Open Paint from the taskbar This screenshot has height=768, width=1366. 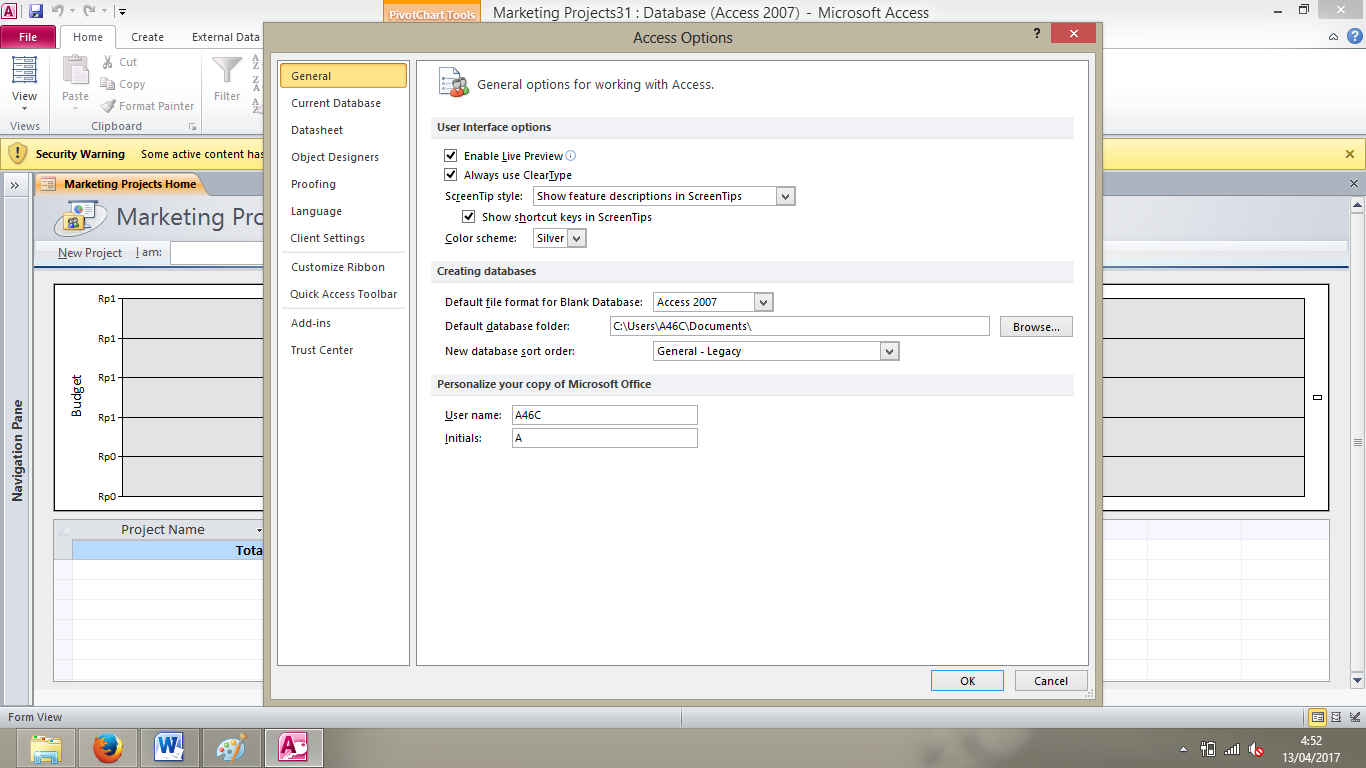[231, 748]
